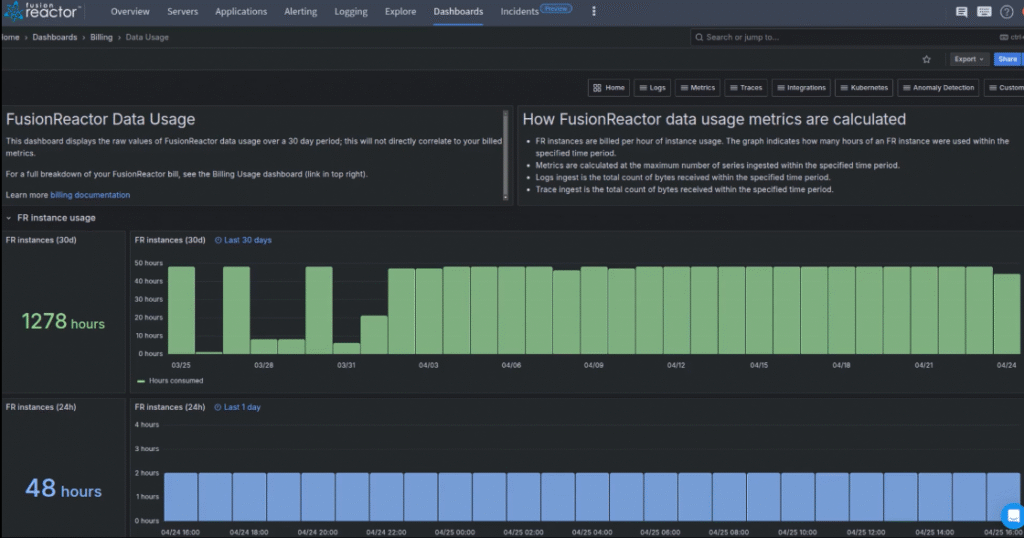Click the Last 1 day time label
The width and height of the screenshot is (1024, 538).
pos(242,407)
